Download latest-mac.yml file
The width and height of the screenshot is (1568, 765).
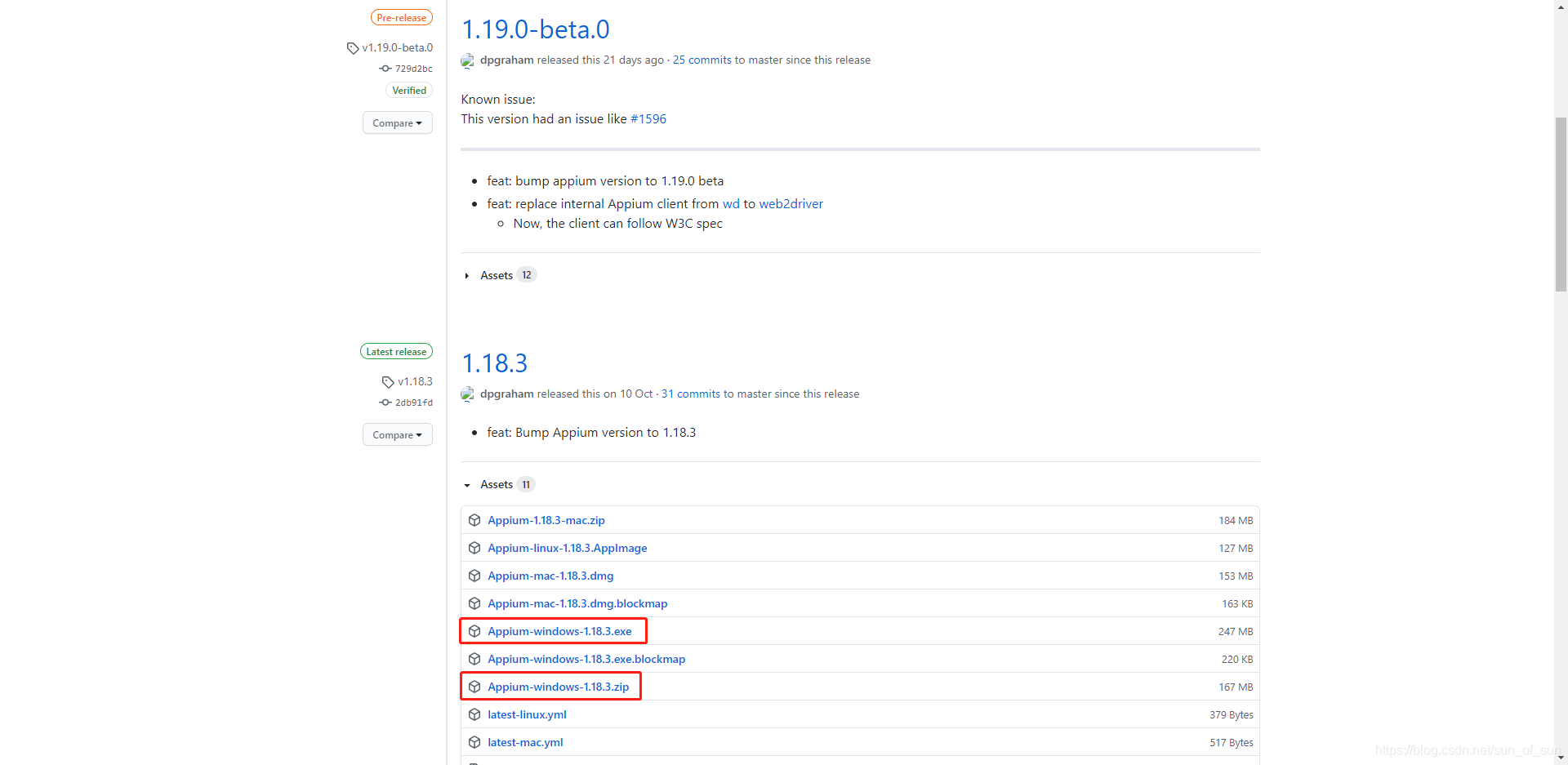[525, 742]
